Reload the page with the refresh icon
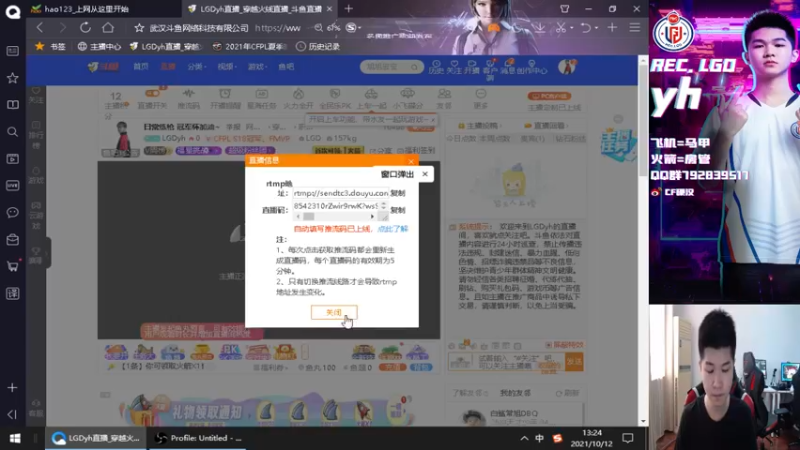Screen dimensions: 800x450 pos(85,28)
